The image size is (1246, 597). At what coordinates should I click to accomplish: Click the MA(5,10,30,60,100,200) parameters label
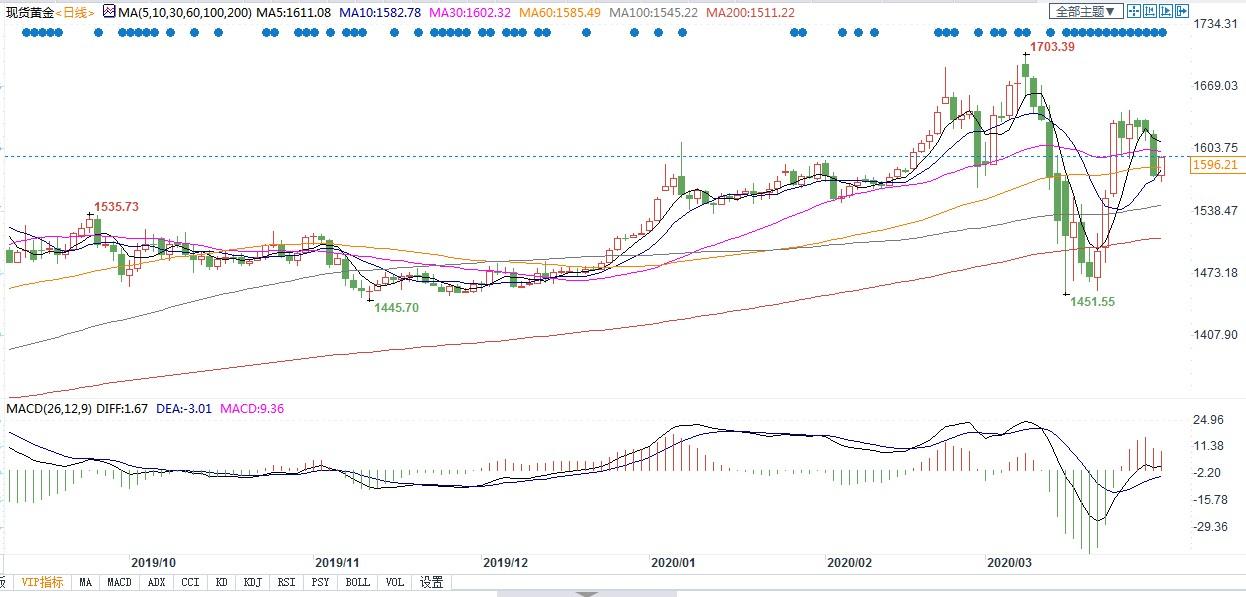point(185,12)
